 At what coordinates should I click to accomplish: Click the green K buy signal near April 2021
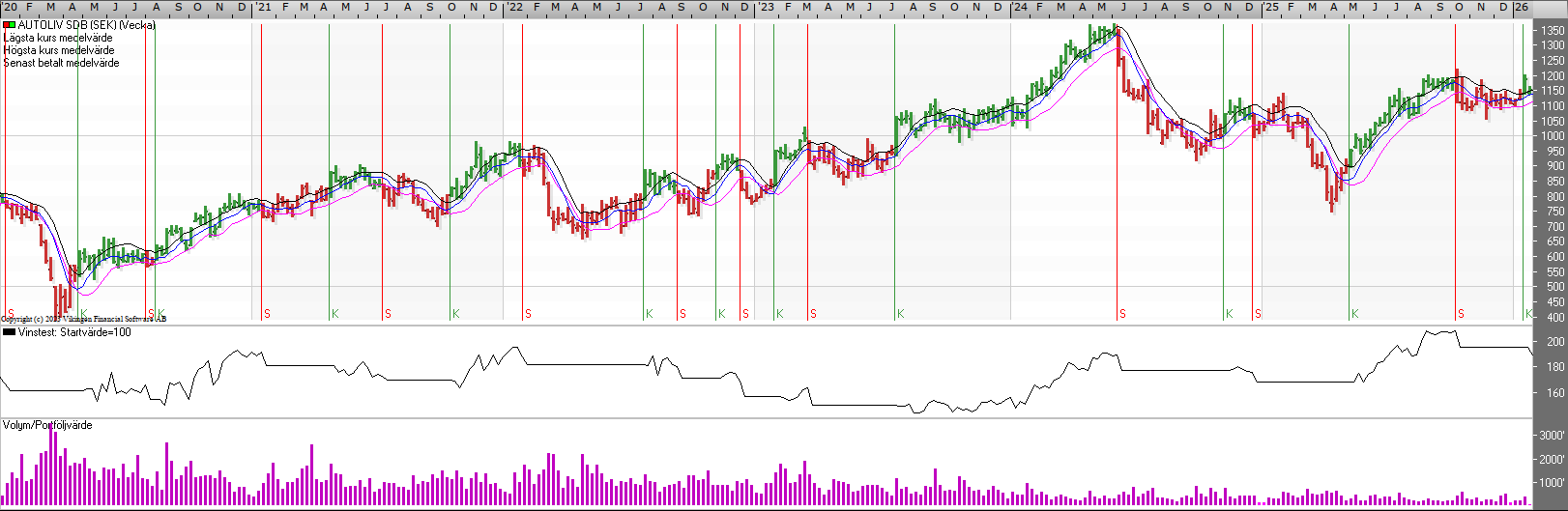(x=335, y=314)
